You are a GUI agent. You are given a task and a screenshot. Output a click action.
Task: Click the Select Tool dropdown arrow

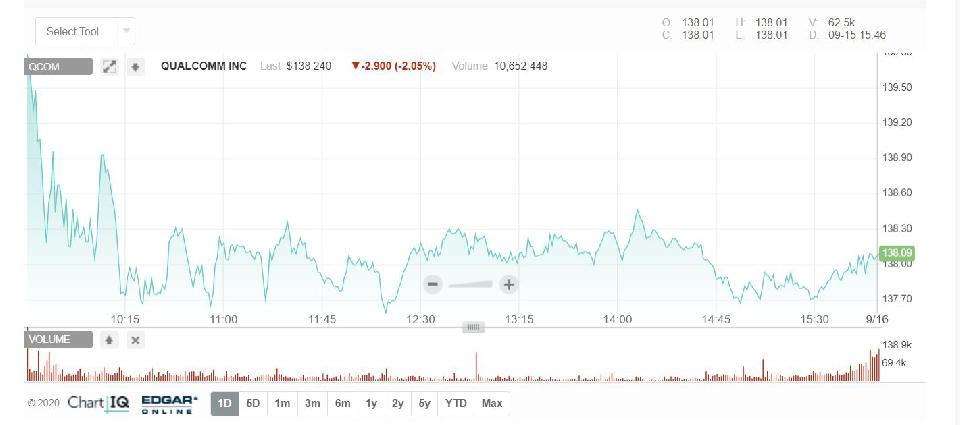126,31
